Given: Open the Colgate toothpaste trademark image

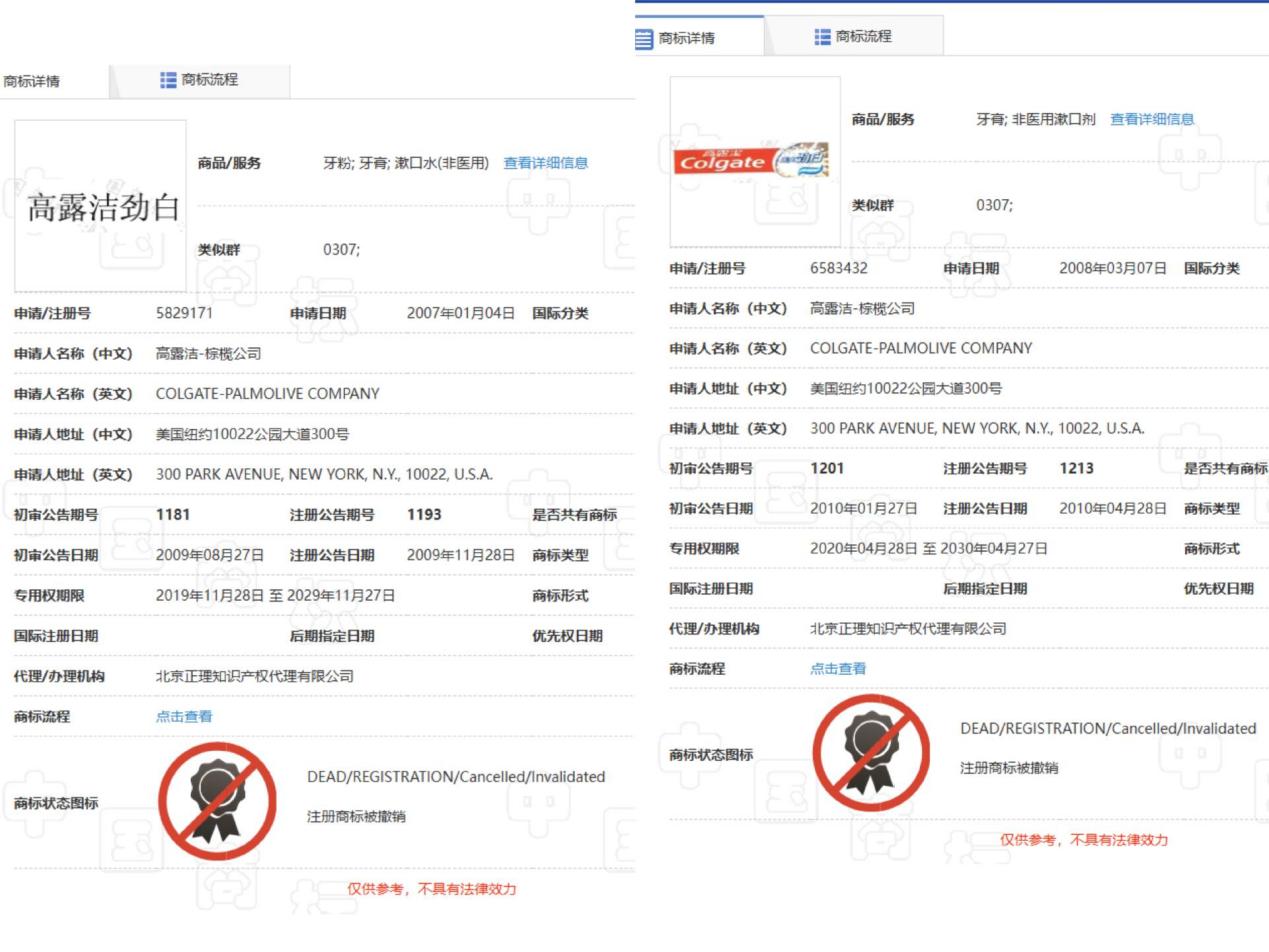Looking at the screenshot, I should [x=755, y=162].
